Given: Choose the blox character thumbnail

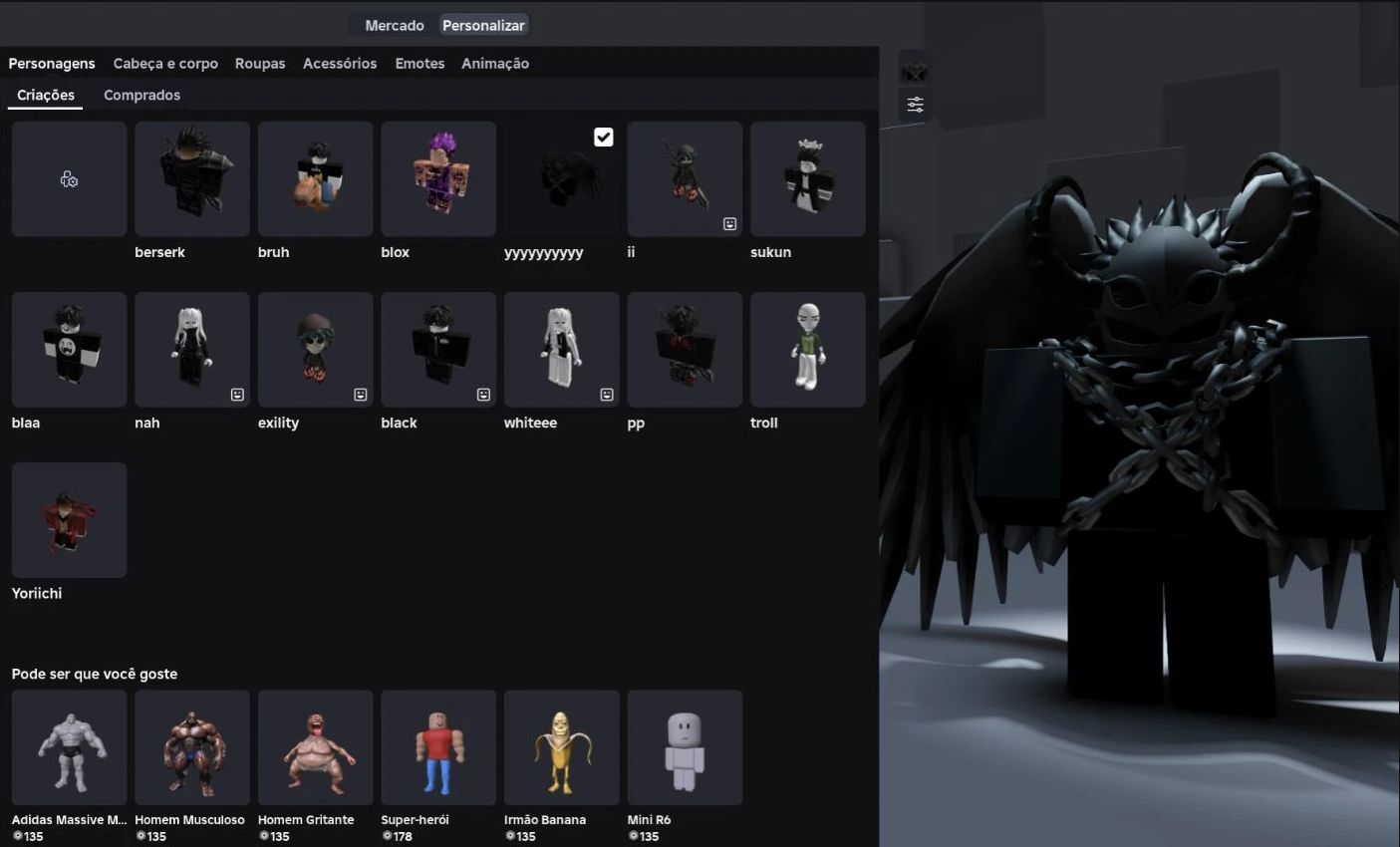Looking at the screenshot, I should click(438, 179).
